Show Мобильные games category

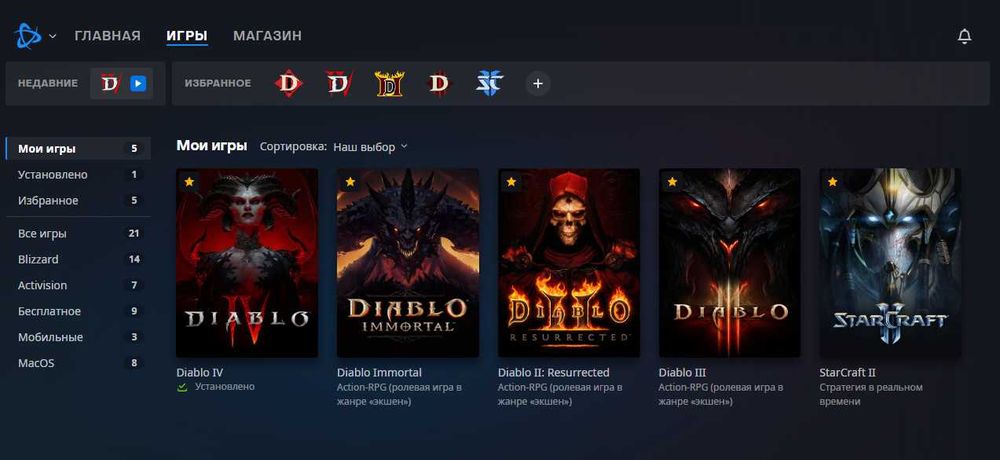(78, 337)
